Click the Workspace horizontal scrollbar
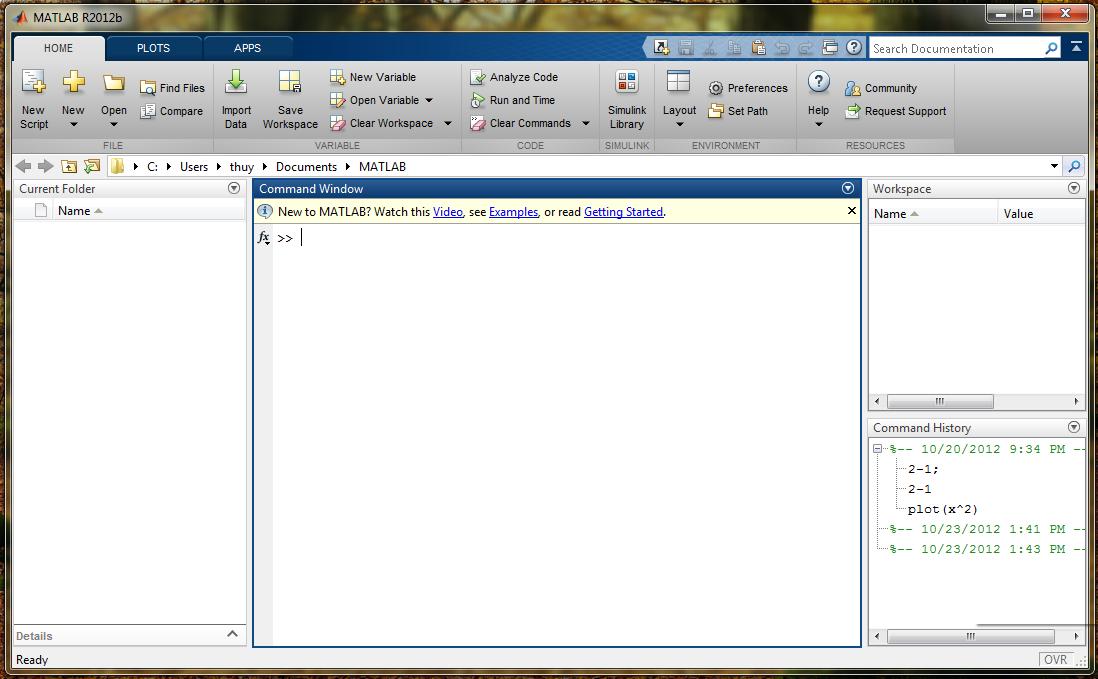The width and height of the screenshot is (1098, 679). click(940, 401)
